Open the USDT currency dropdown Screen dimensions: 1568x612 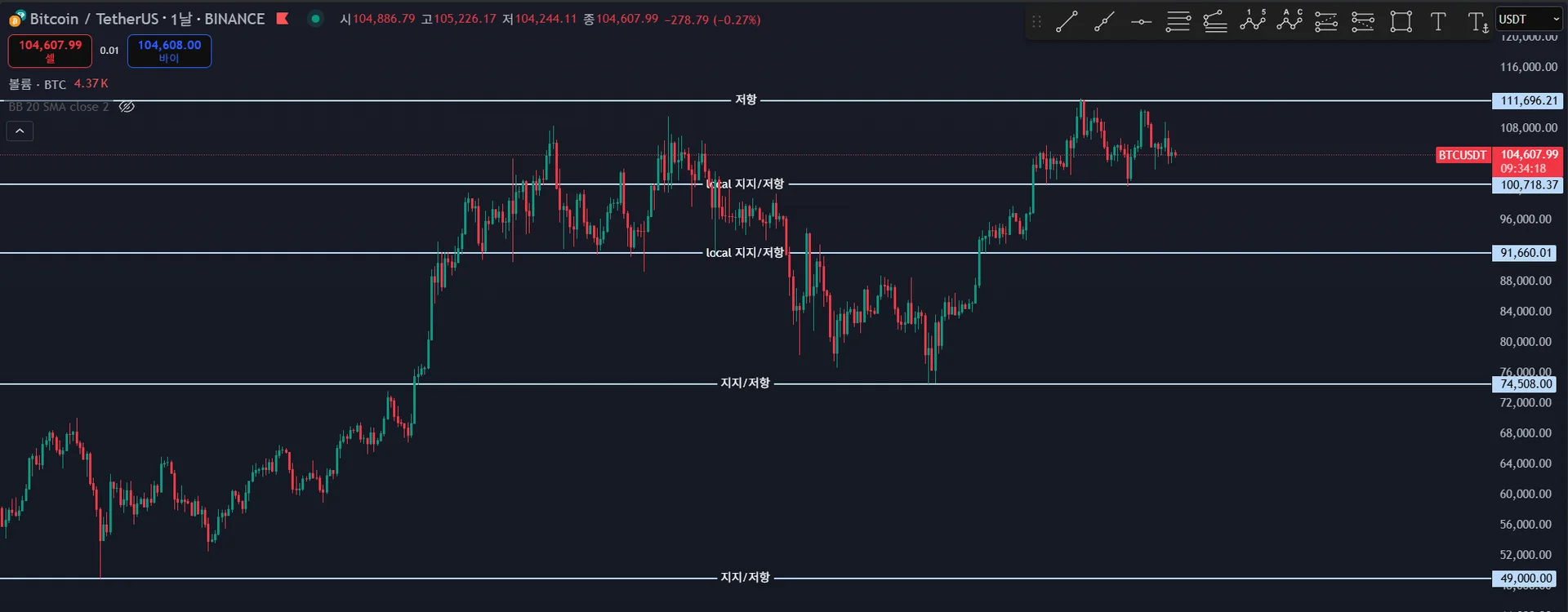coord(1529,19)
